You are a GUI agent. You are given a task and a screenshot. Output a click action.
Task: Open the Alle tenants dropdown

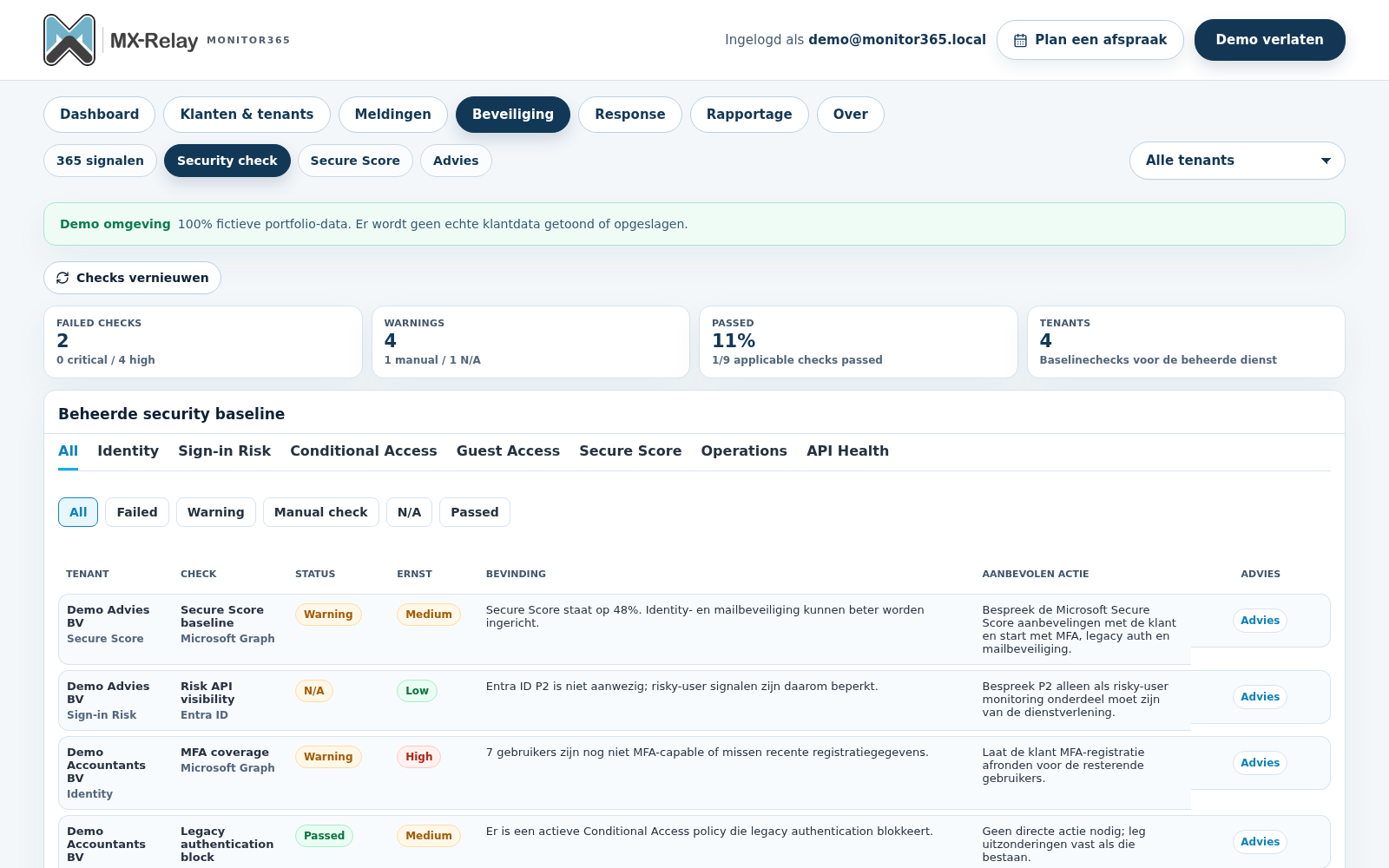coord(1237,161)
